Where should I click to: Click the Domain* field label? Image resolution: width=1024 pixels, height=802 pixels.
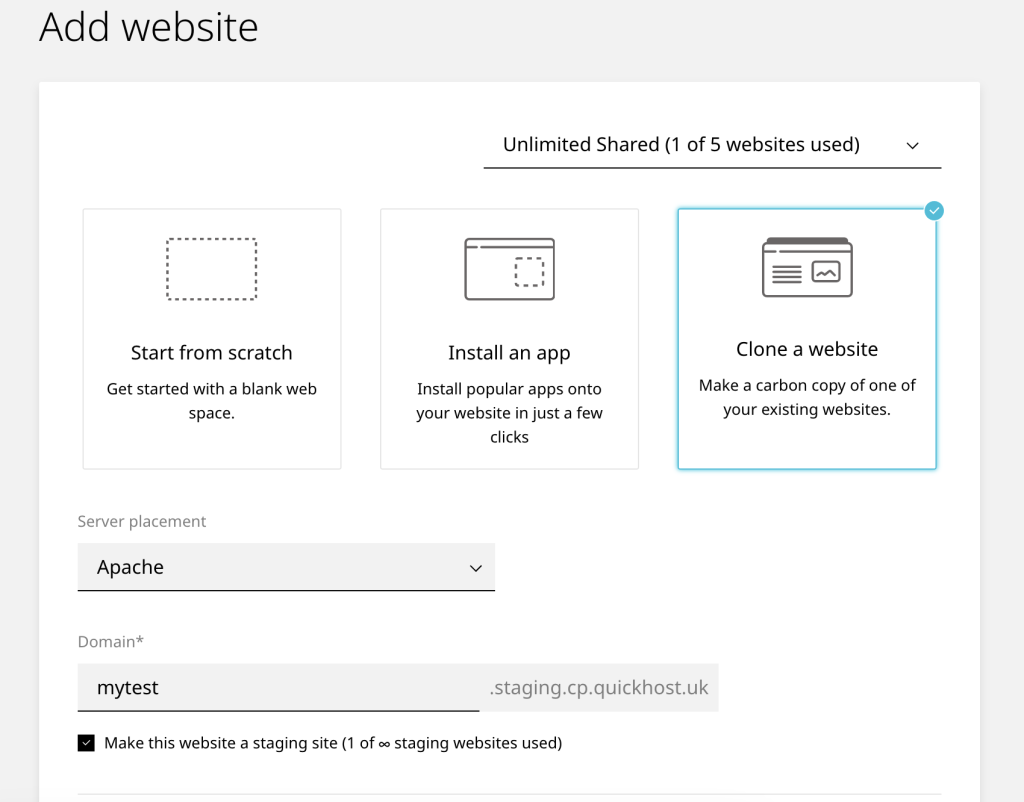pyautogui.click(x=110, y=641)
